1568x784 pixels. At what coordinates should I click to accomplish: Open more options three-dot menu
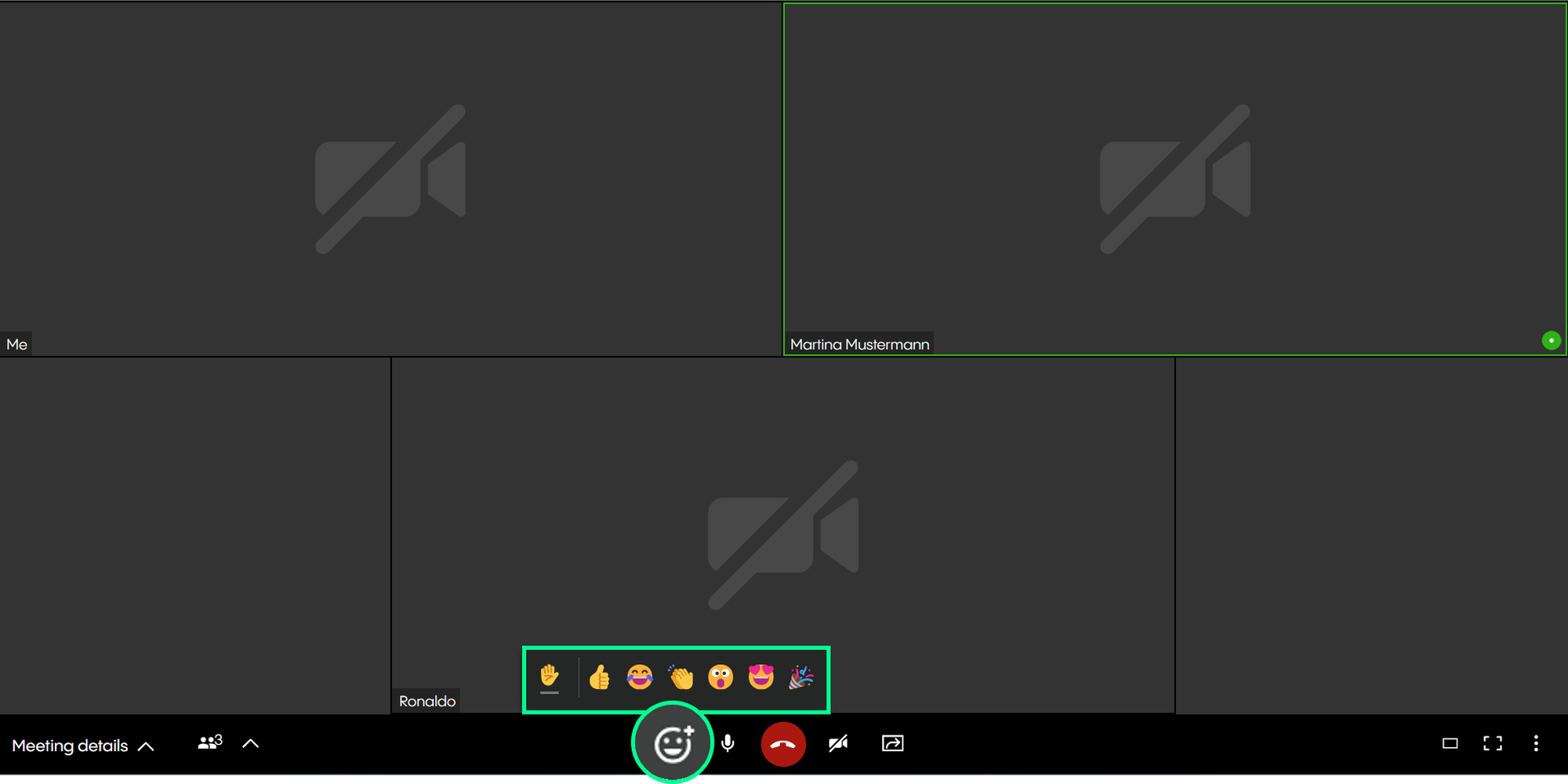click(1536, 743)
